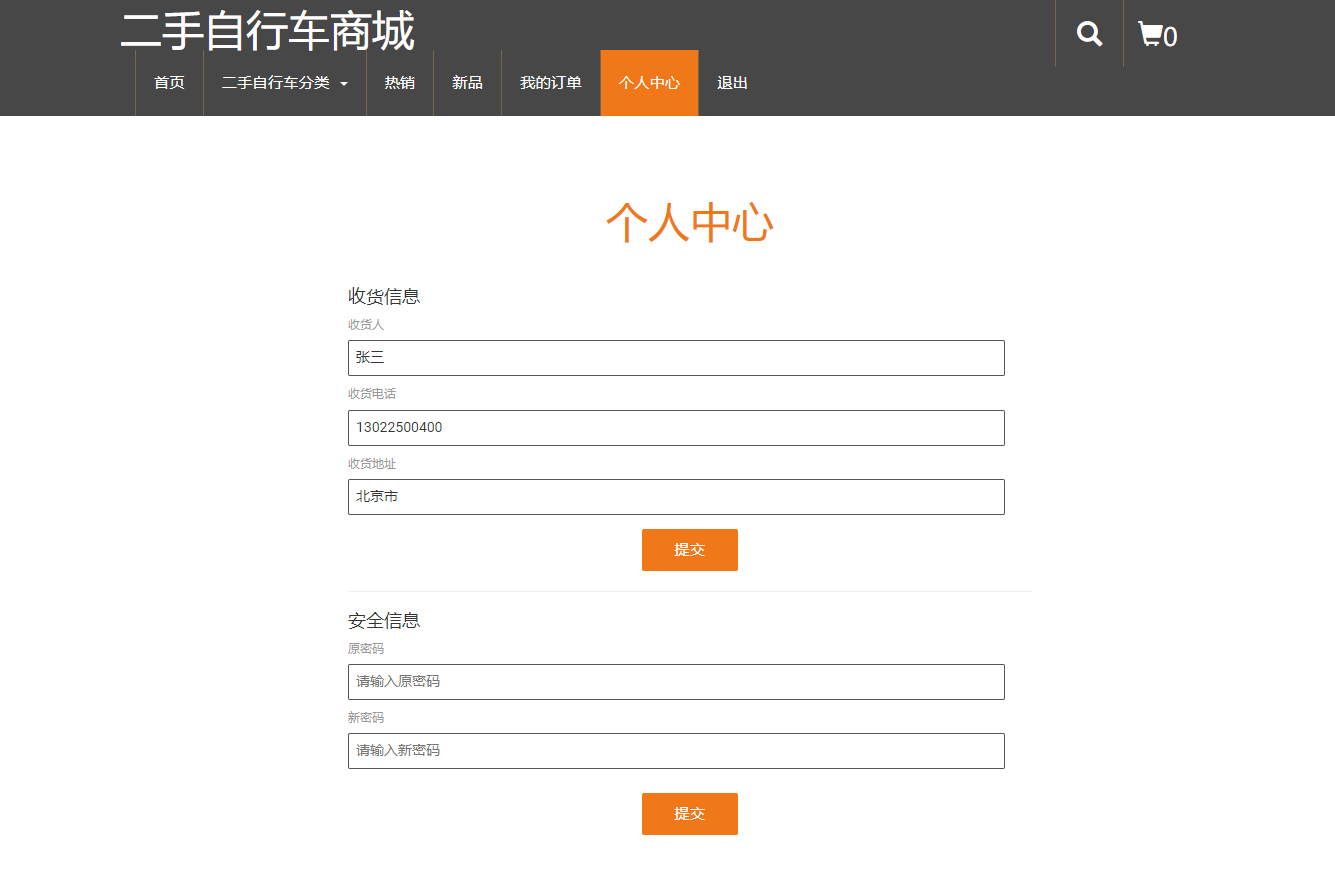Screen dimensions: 1335x895
Task: Click the shopping cart icon
Action: pyautogui.click(x=1148, y=33)
